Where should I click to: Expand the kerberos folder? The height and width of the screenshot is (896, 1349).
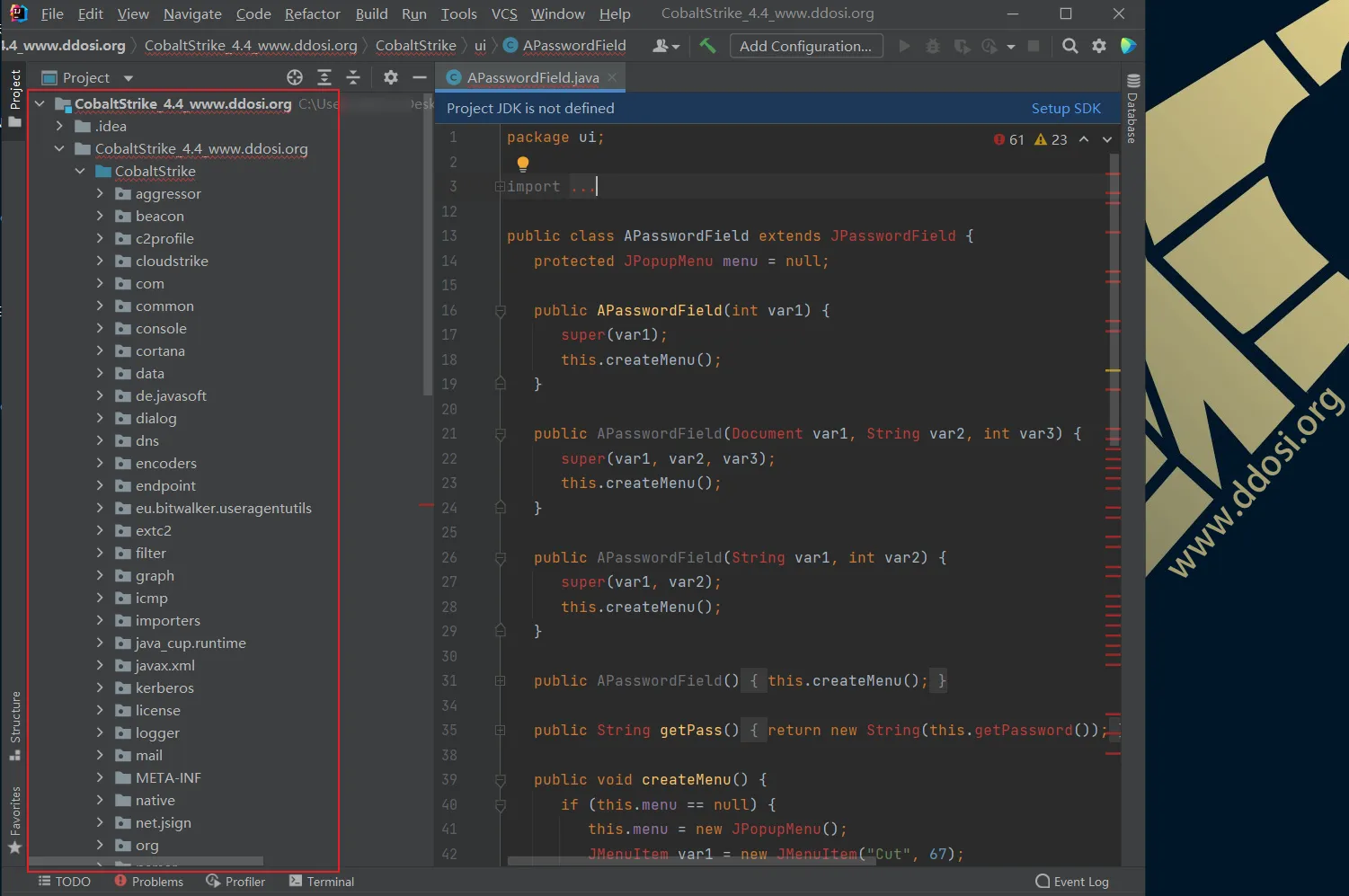pyautogui.click(x=100, y=688)
